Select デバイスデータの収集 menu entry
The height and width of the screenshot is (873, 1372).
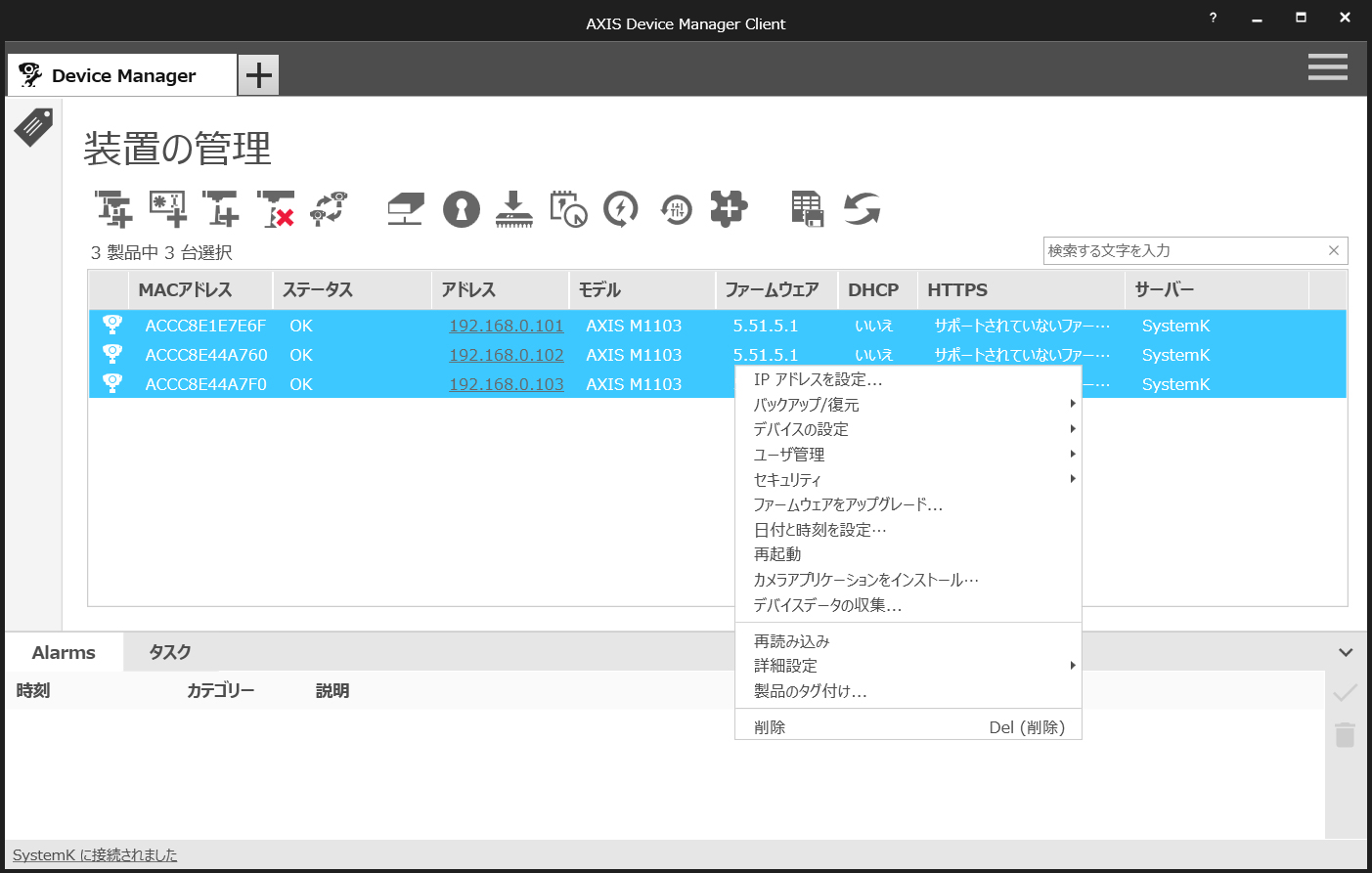(908, 605)
